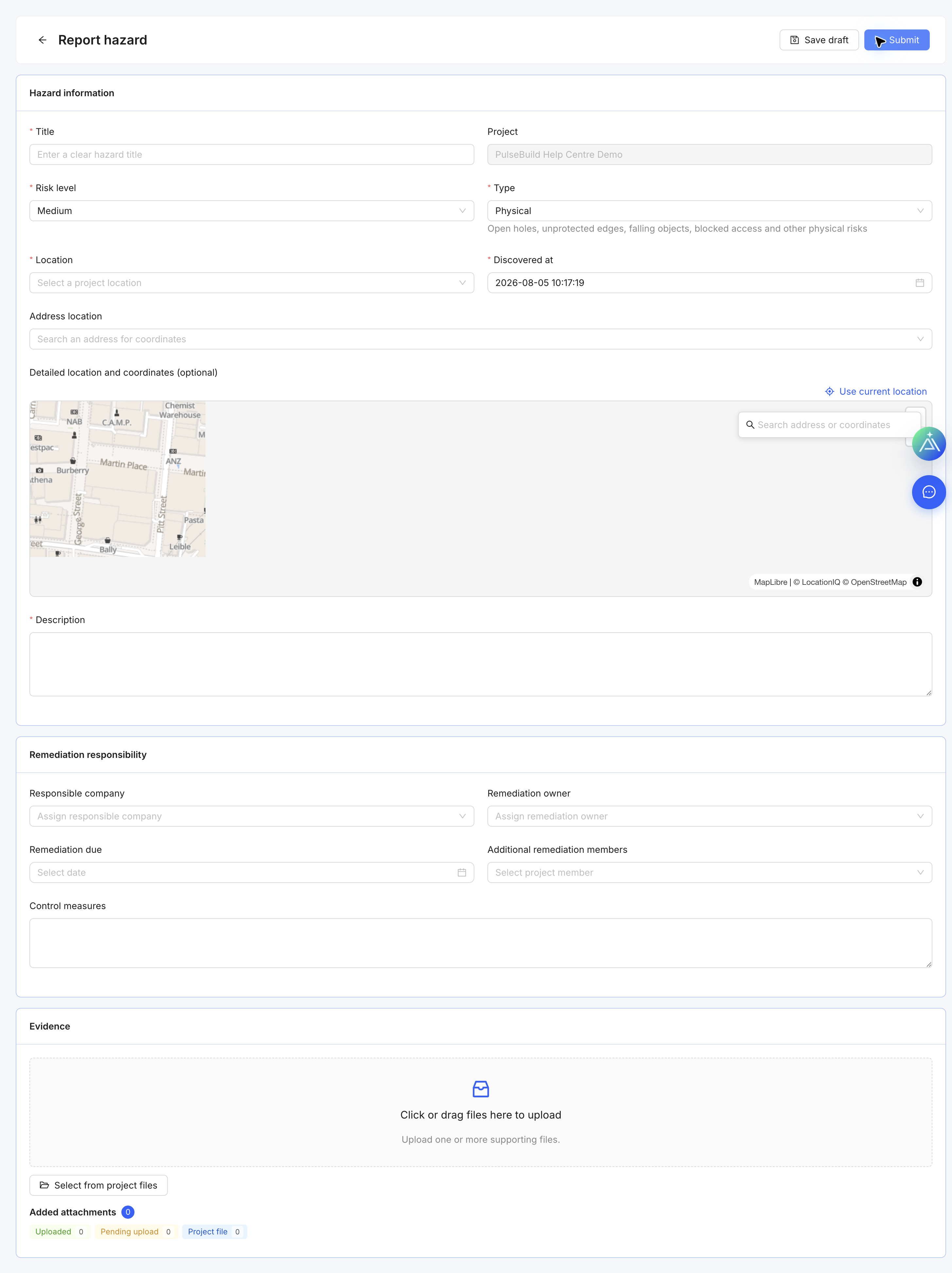Viewport: 952px width, 1273px height.
Task: Open the Remediation owner dropdown
Action: (709, 816)
